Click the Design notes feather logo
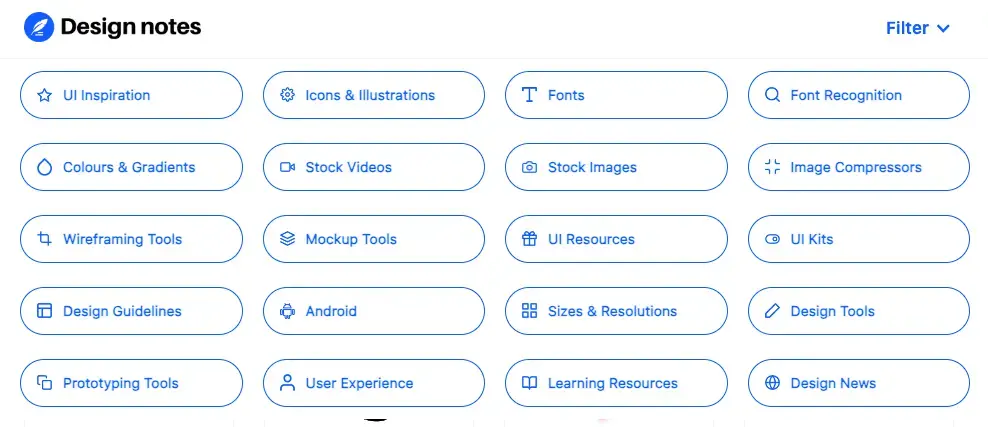Screen dimensions: 988x427 [x=39, y=28]
